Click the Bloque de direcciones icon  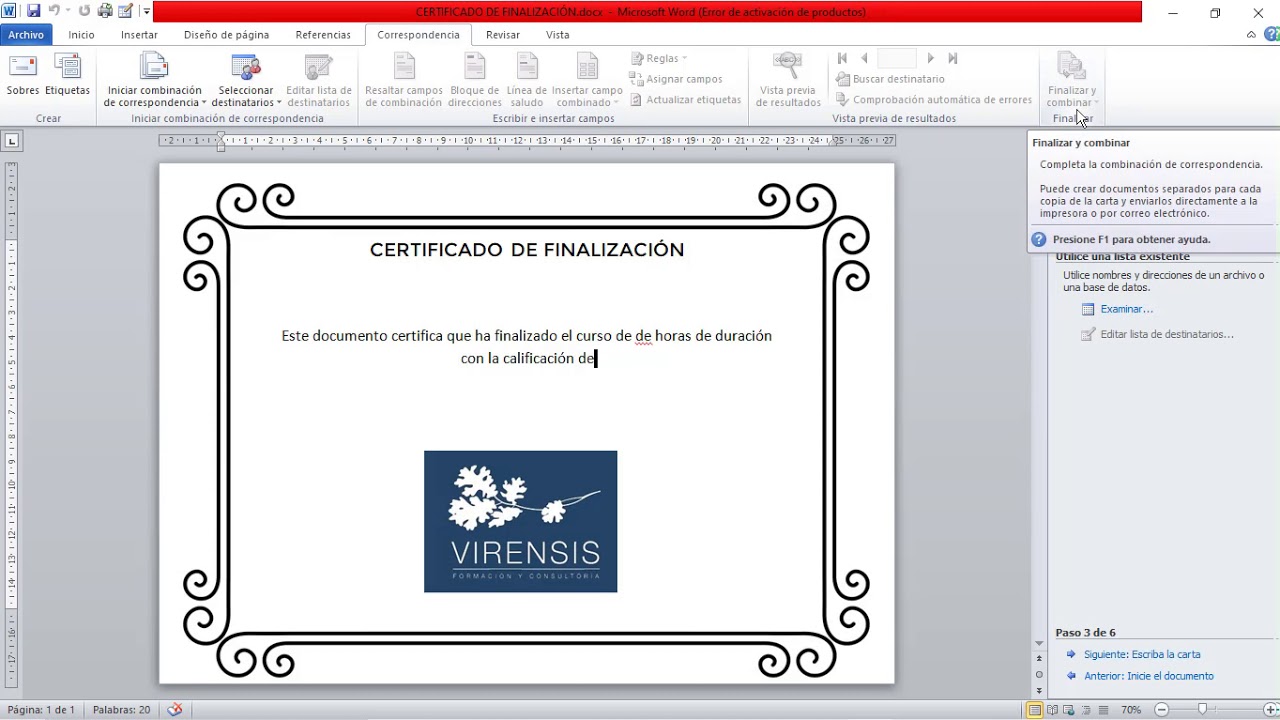tap(475, 80)
